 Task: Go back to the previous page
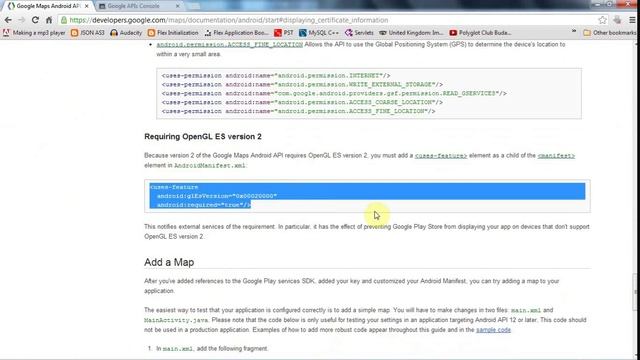8,20
